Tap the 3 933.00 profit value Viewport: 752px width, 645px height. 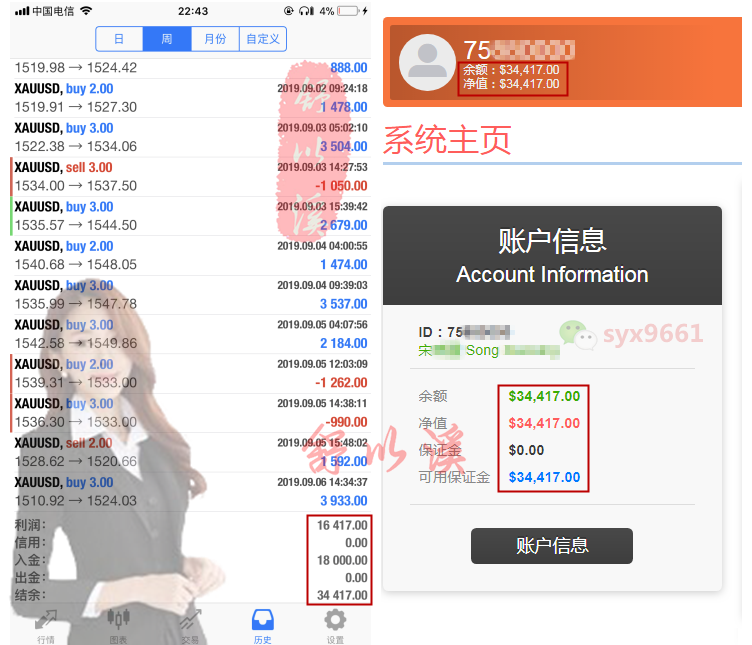pyautogui.click(x=344, y=500)
